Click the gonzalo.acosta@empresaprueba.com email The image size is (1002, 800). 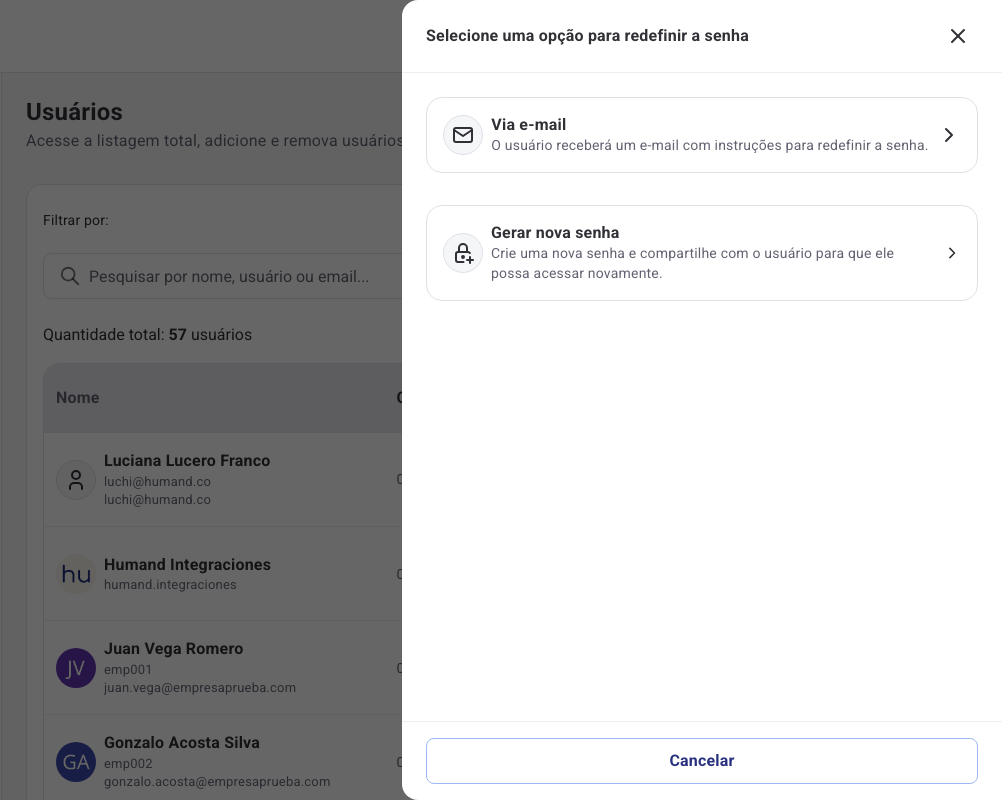click(217, 781)
